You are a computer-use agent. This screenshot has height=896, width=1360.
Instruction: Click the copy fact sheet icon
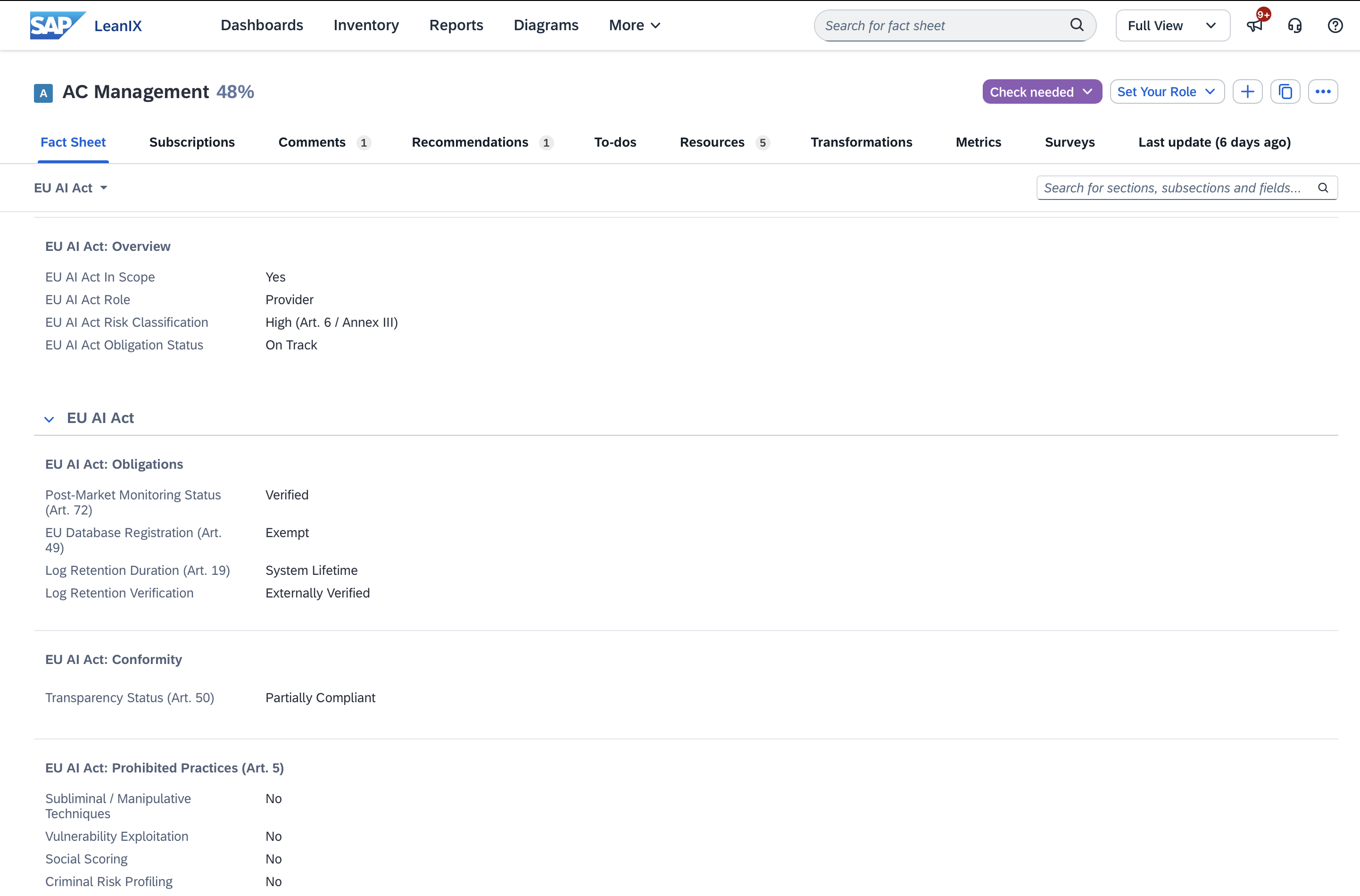click(1285, 91)
